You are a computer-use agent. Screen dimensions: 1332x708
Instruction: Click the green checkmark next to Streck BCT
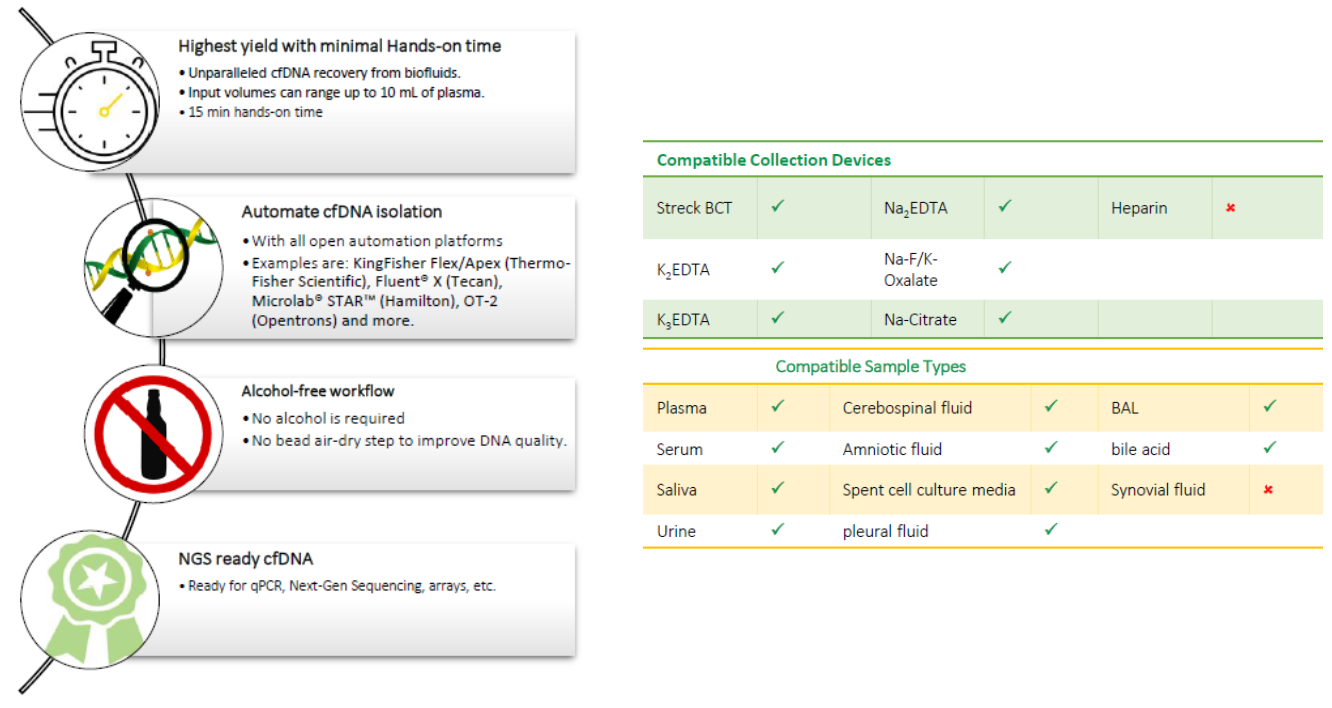[777, 207]
